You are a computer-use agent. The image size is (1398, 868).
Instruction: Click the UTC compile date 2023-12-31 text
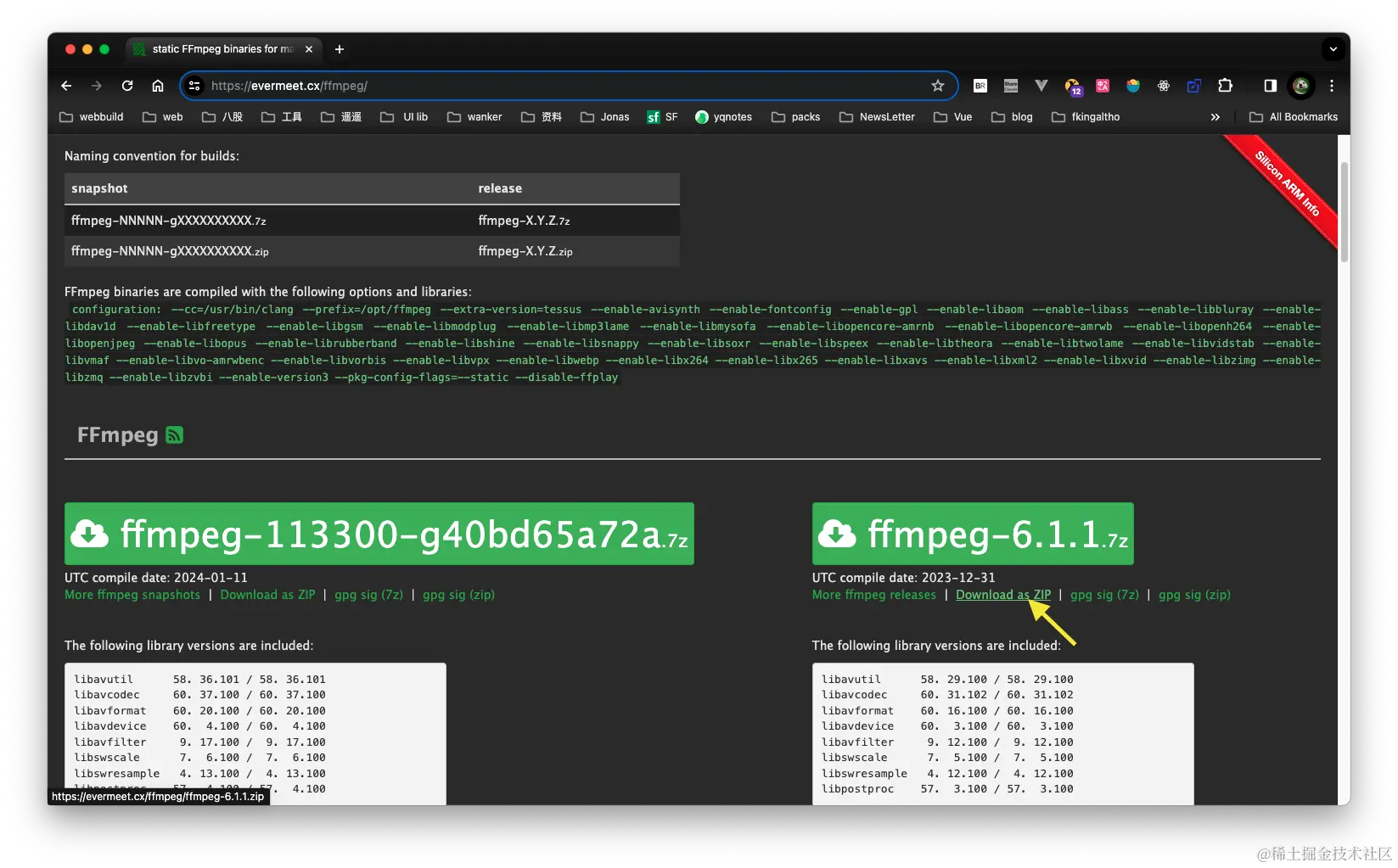click(903, 577)
